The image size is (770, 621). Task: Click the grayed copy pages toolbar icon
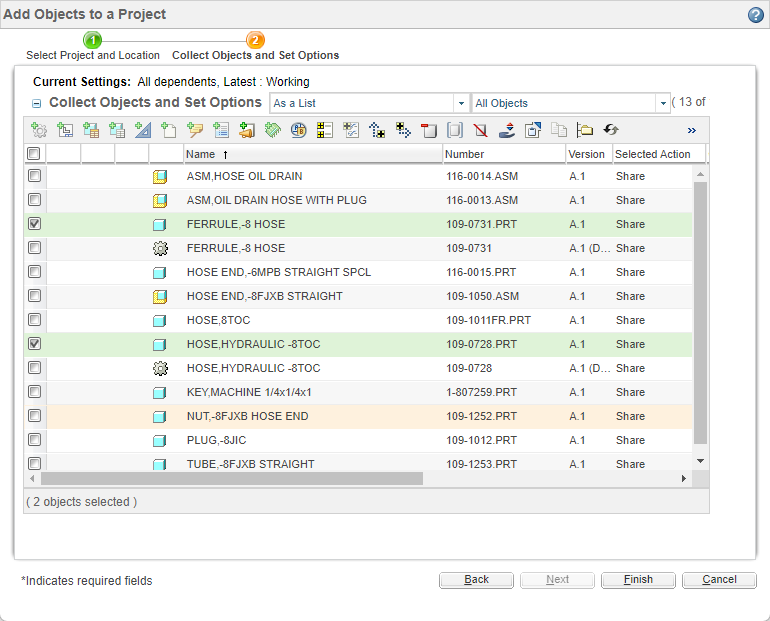pyautogui.click(x=559, y=130)
